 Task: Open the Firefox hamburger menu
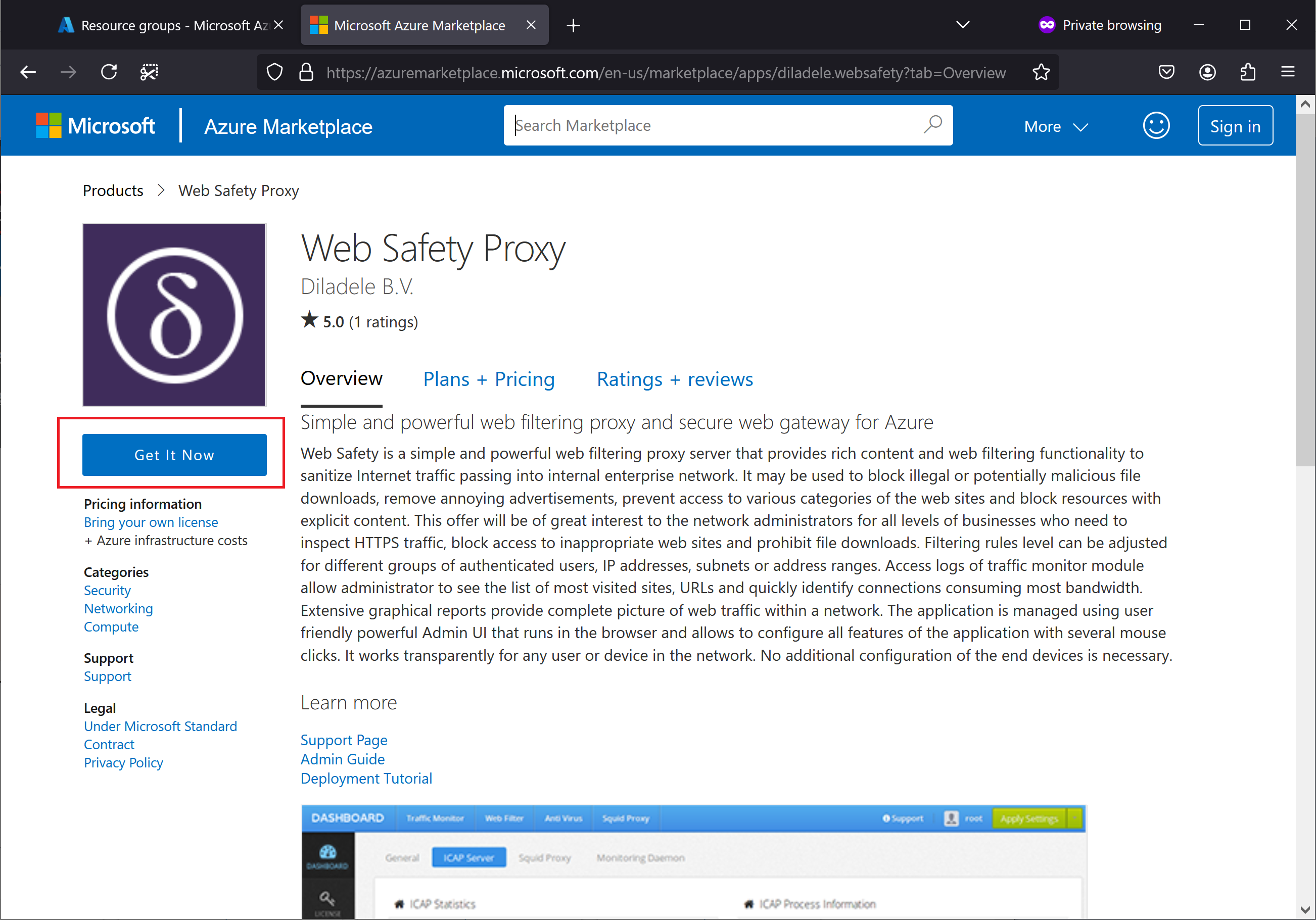[1288, 72]
